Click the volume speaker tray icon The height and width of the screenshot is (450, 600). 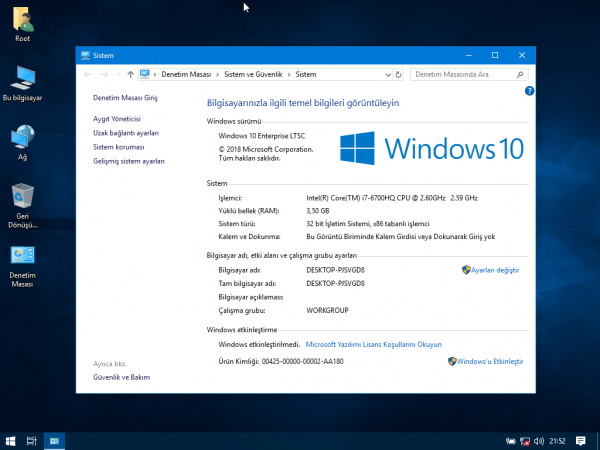click(x=537, y=440)
